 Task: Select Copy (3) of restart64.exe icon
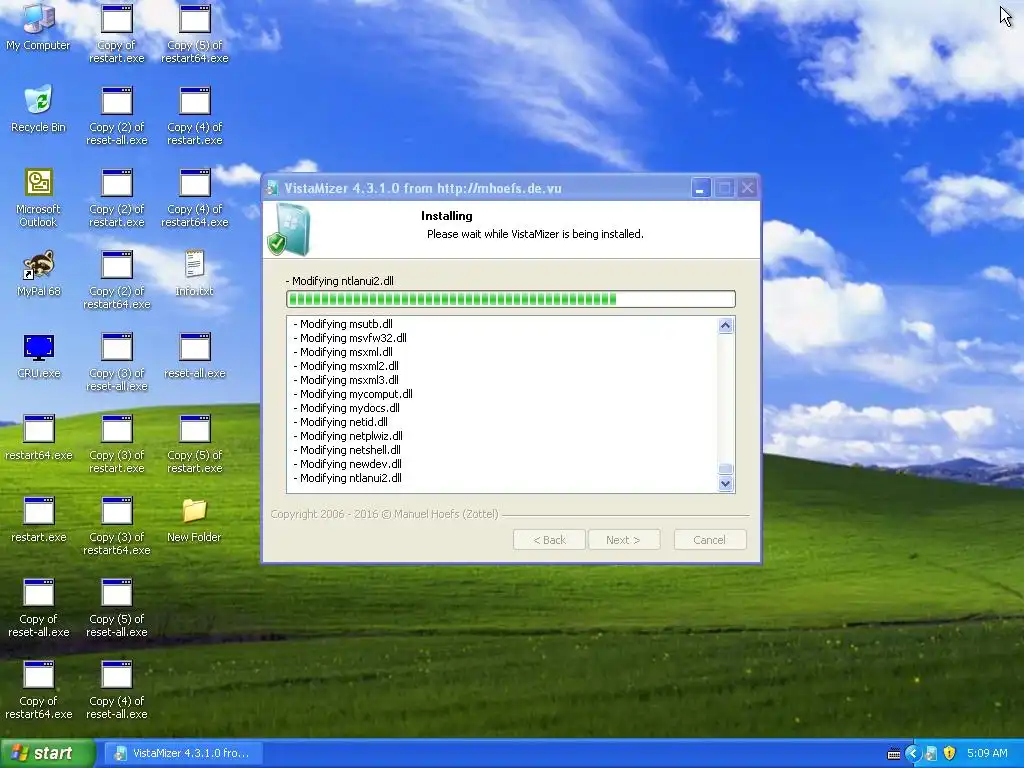click(x=116, y=526)
